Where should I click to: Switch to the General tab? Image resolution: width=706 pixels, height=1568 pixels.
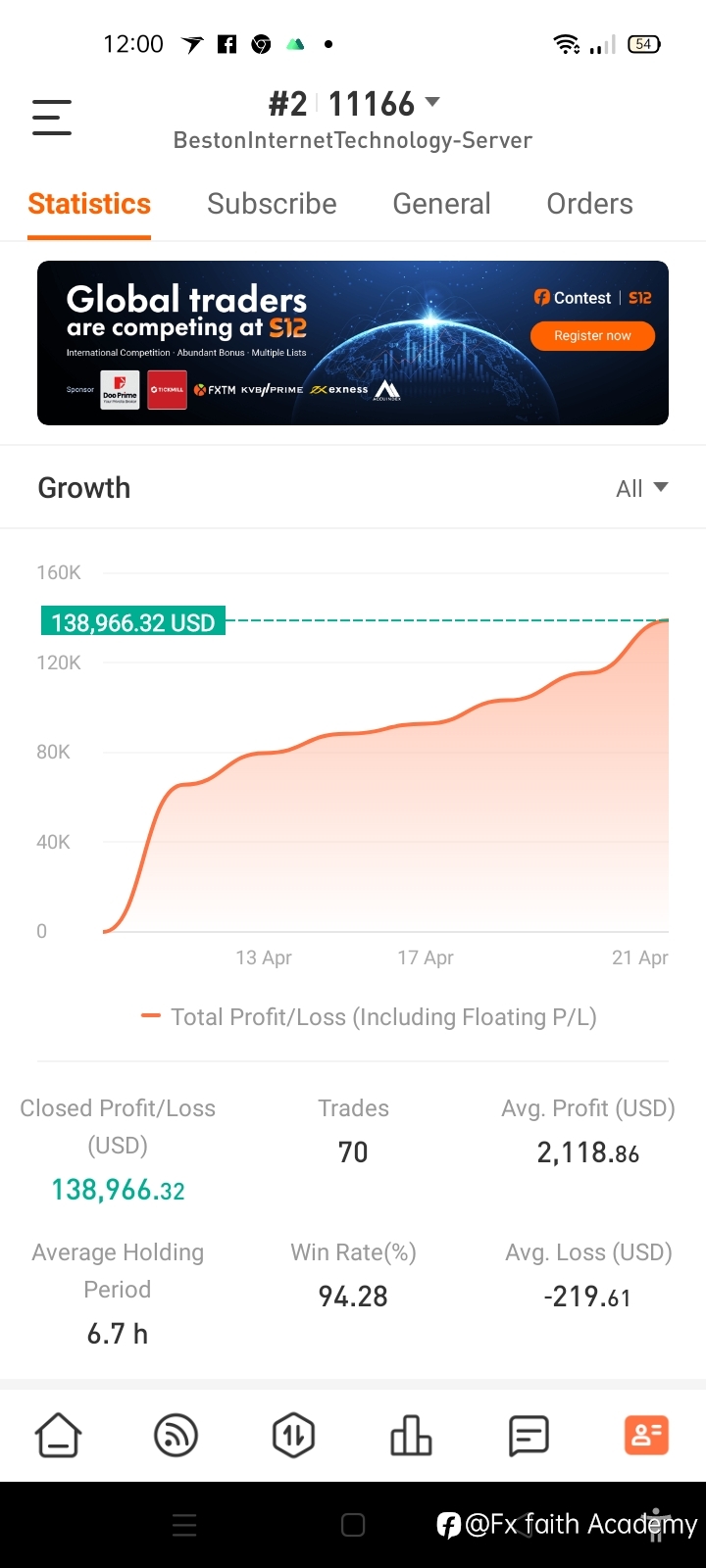[x=441, y=204]
